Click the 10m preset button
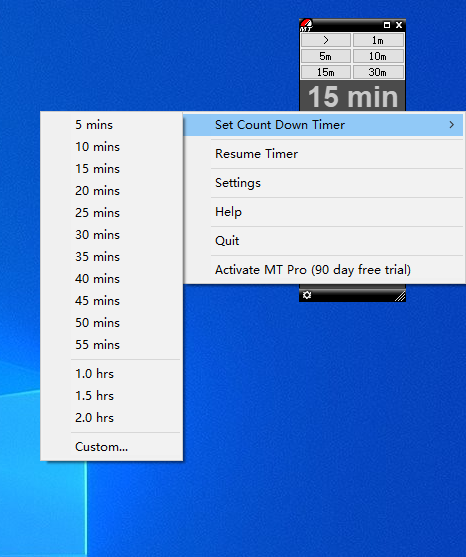This screenshot has width=466, height=557. tap(378, 56)
